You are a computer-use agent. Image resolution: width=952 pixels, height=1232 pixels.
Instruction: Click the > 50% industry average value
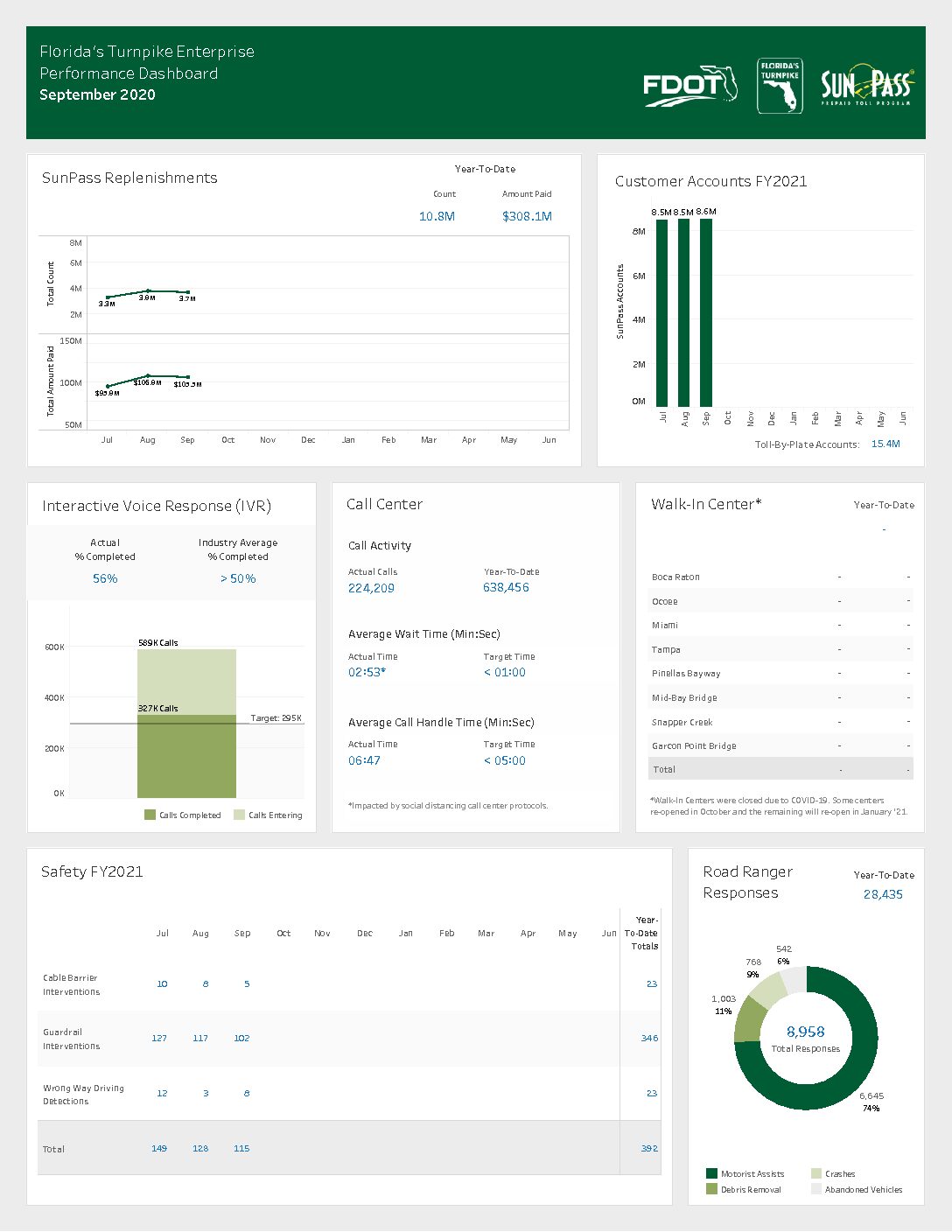[x=238, y=578]
